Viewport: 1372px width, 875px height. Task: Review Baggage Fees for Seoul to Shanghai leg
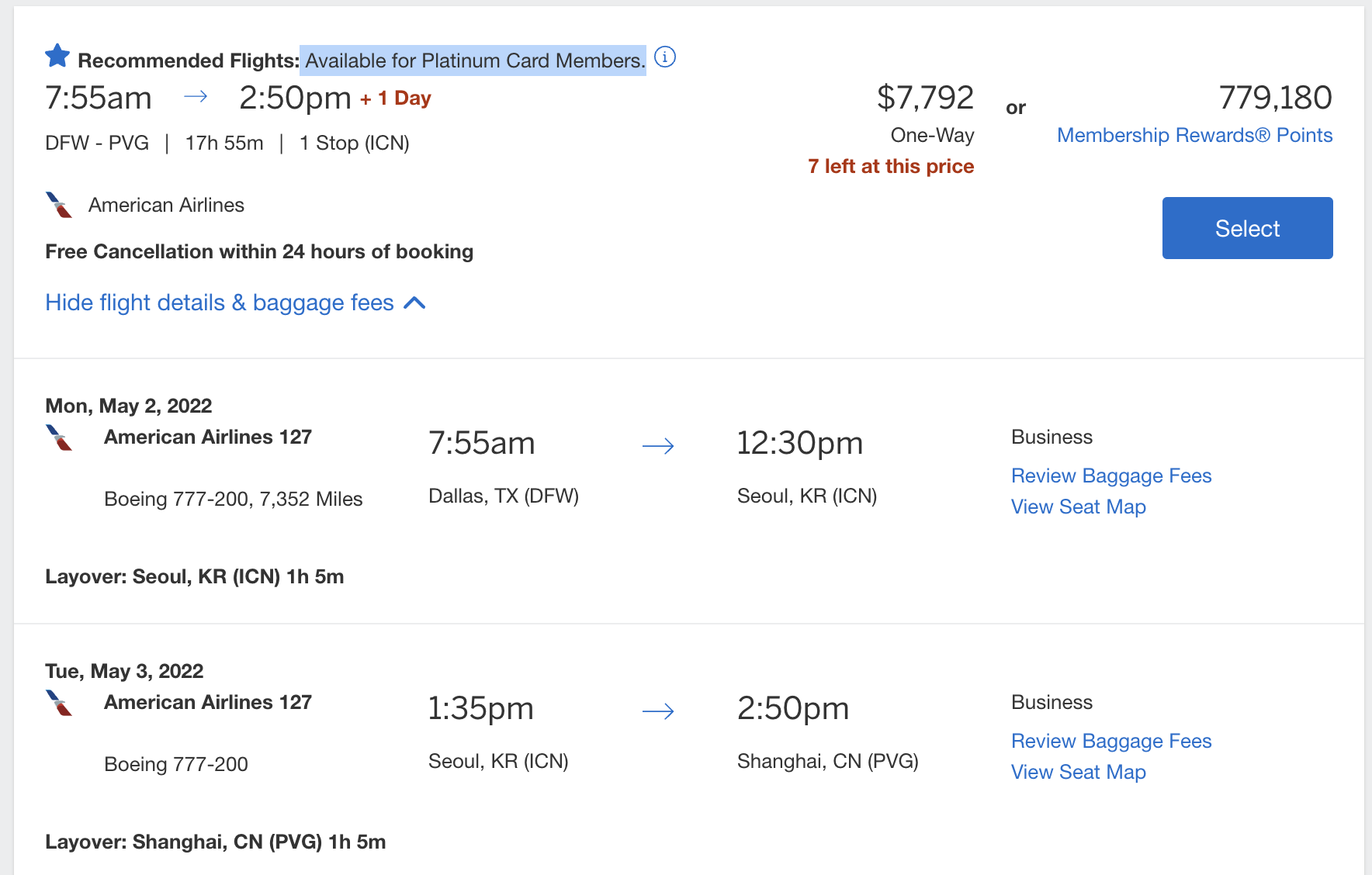(1111, 741)
